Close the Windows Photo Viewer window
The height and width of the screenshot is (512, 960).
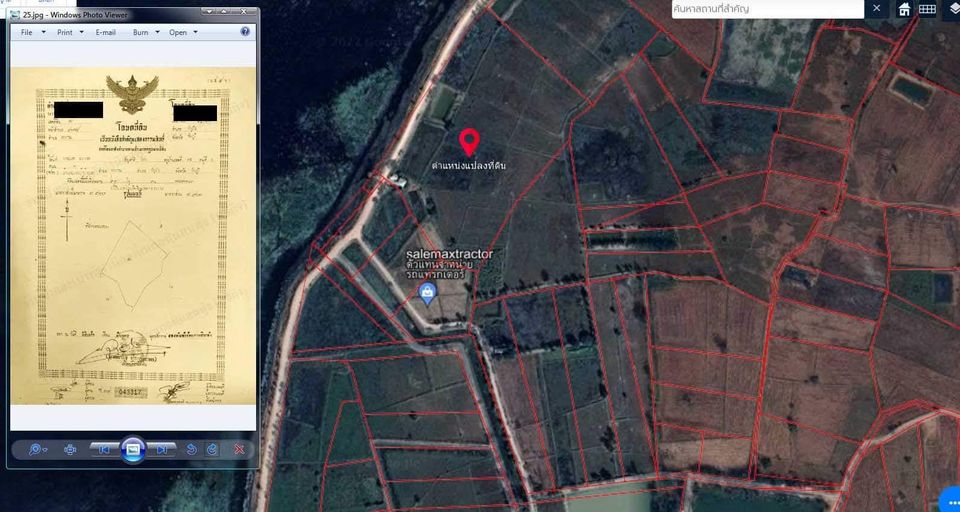246,12
